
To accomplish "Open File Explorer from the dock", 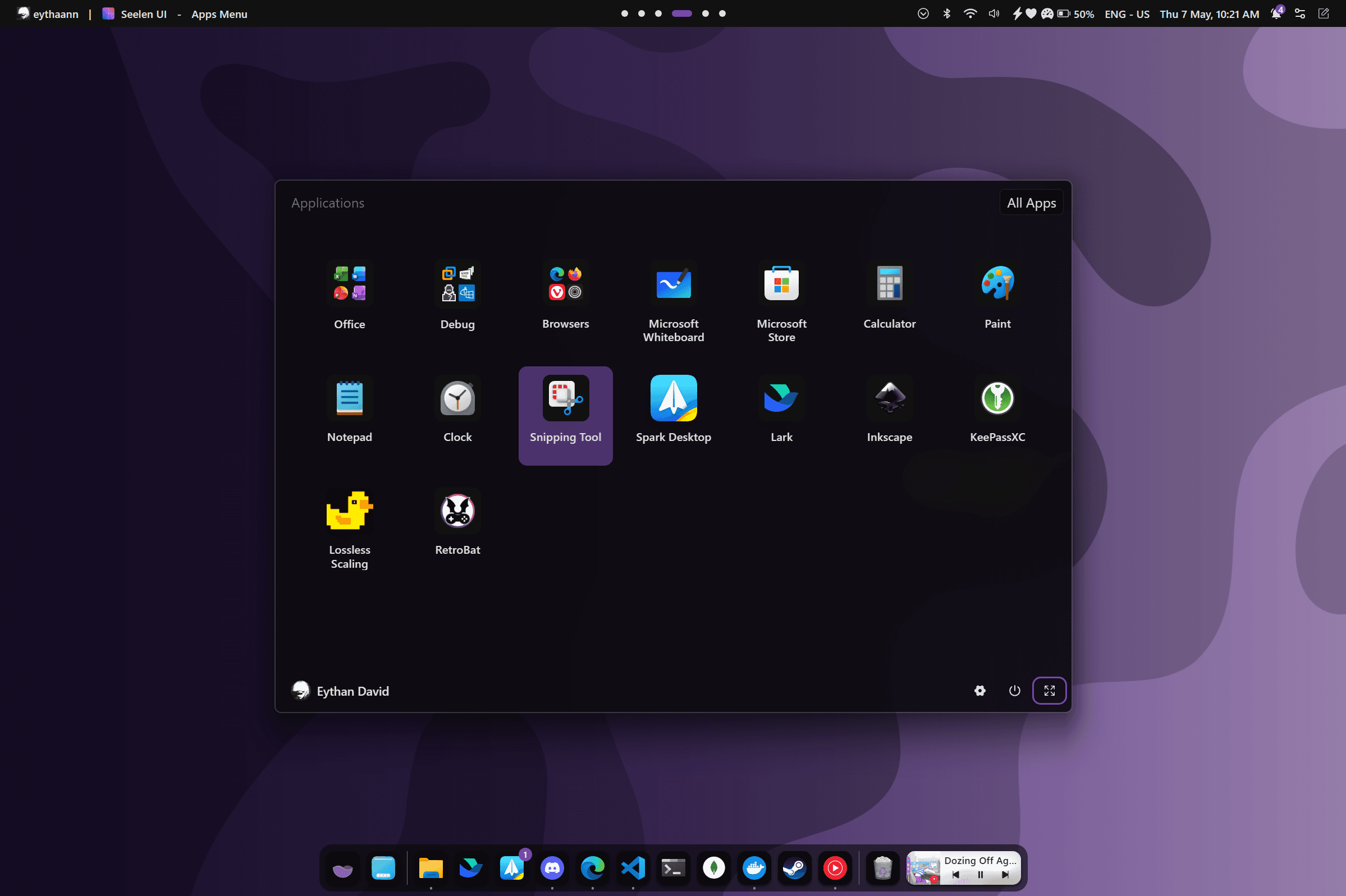I will coord(431,867).
